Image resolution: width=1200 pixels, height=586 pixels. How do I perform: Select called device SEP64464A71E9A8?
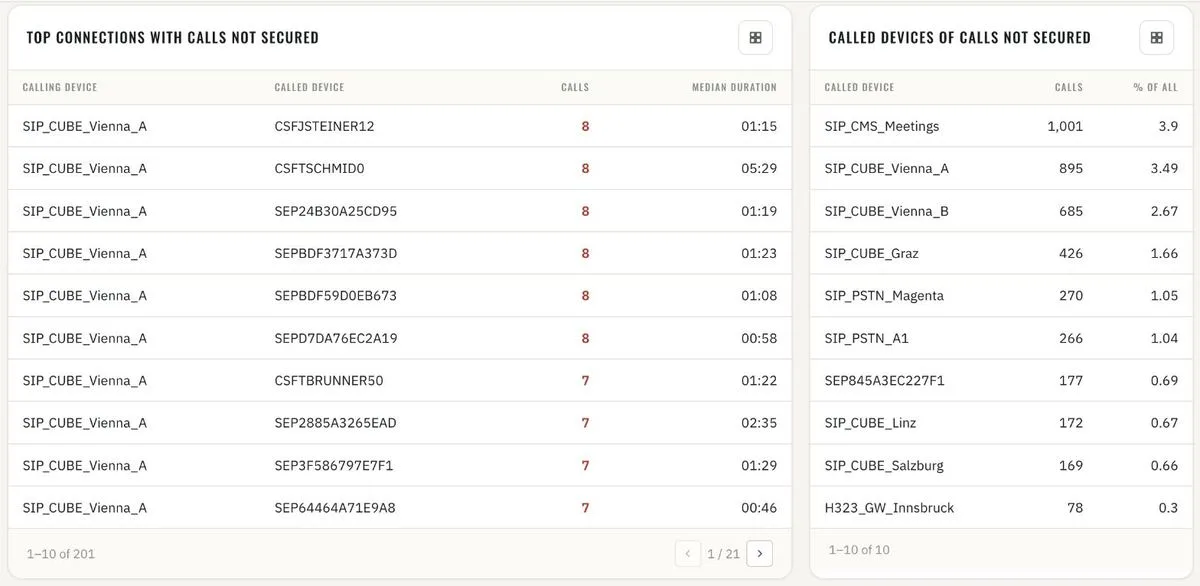click(x=335, y=508)
